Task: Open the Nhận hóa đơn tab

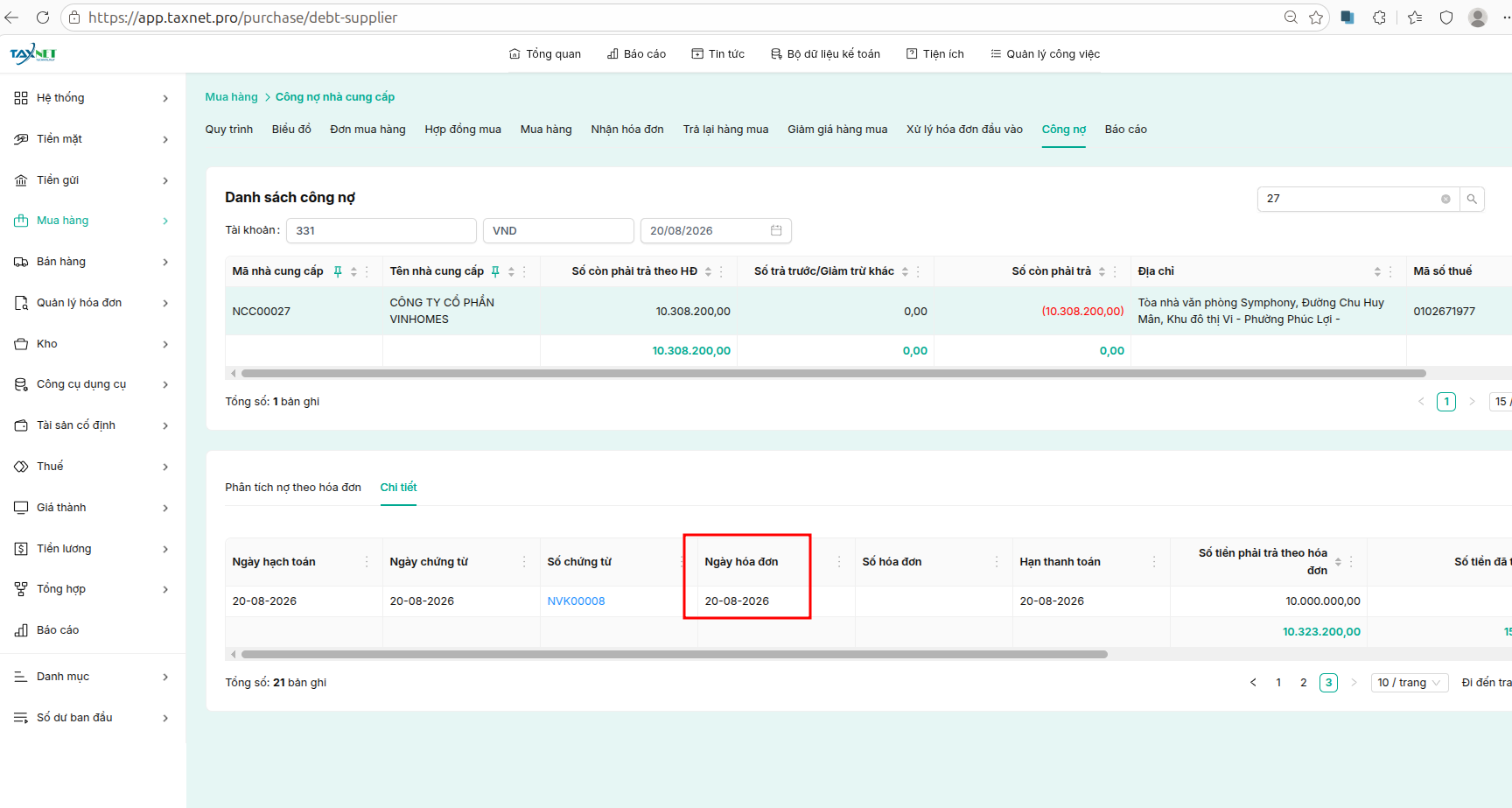Action: pos(627,130)
